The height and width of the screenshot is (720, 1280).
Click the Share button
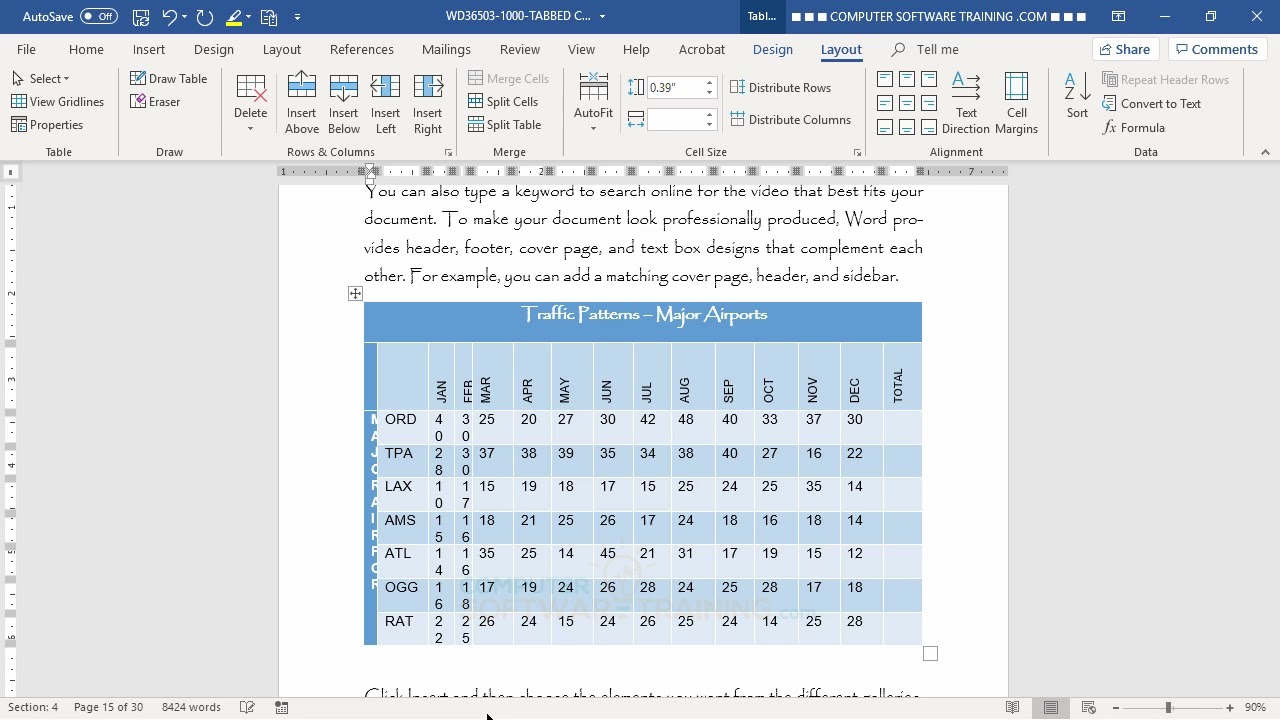tap(1123, 49)
